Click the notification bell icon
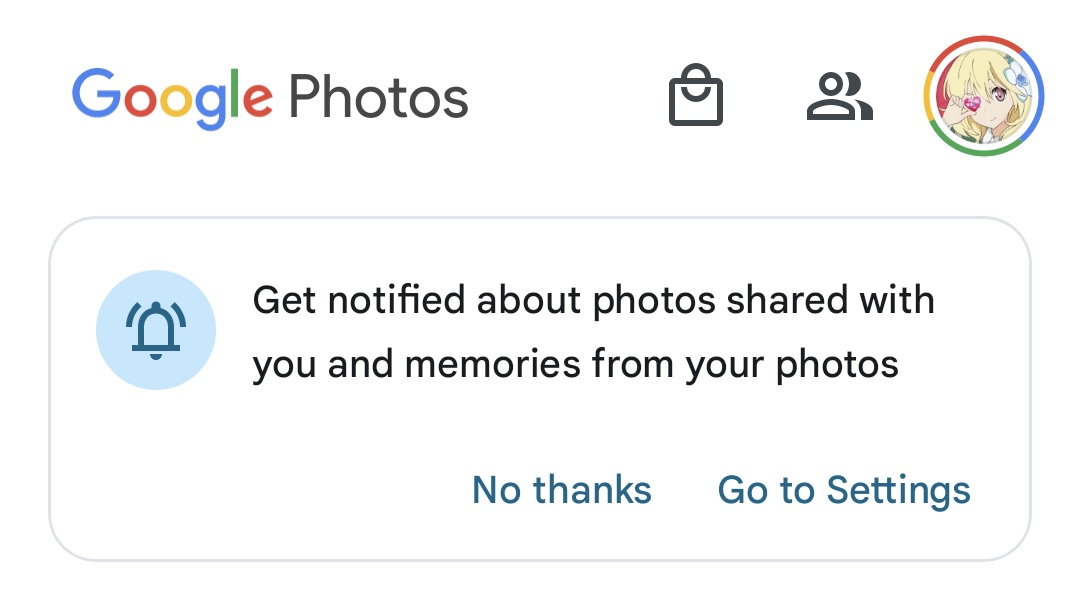The image size is (1080, 608). pos(156,331)
